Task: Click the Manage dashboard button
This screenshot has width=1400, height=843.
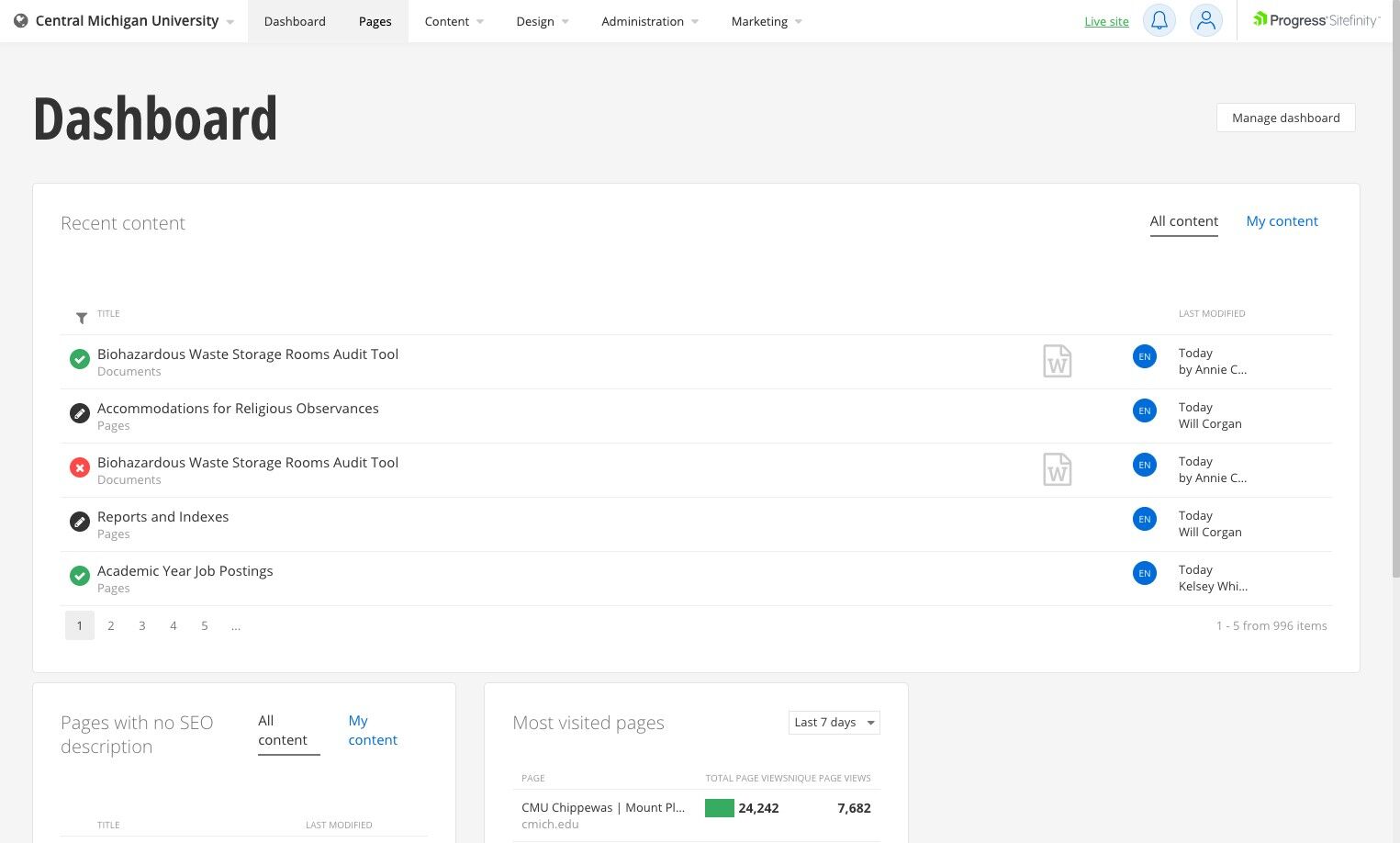Action: pyautogui.click(x=1285, y=118)
